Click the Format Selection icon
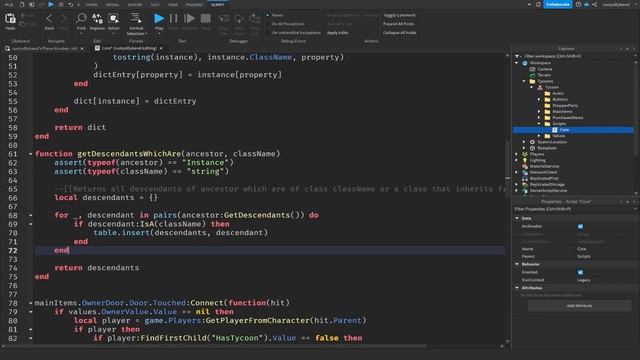This screenshot has height=360, width=640. (136, 18)
